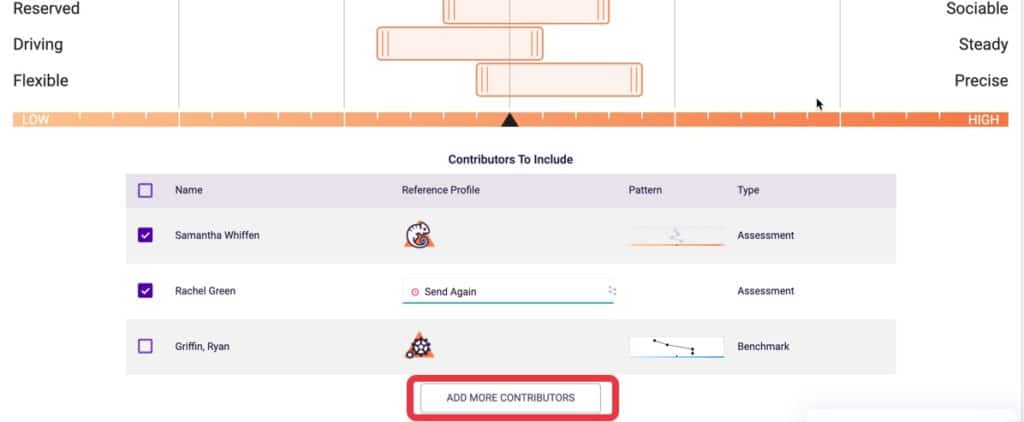Open Ryan Griffin's benchmark pattern chart

click(x=677, y=347)
